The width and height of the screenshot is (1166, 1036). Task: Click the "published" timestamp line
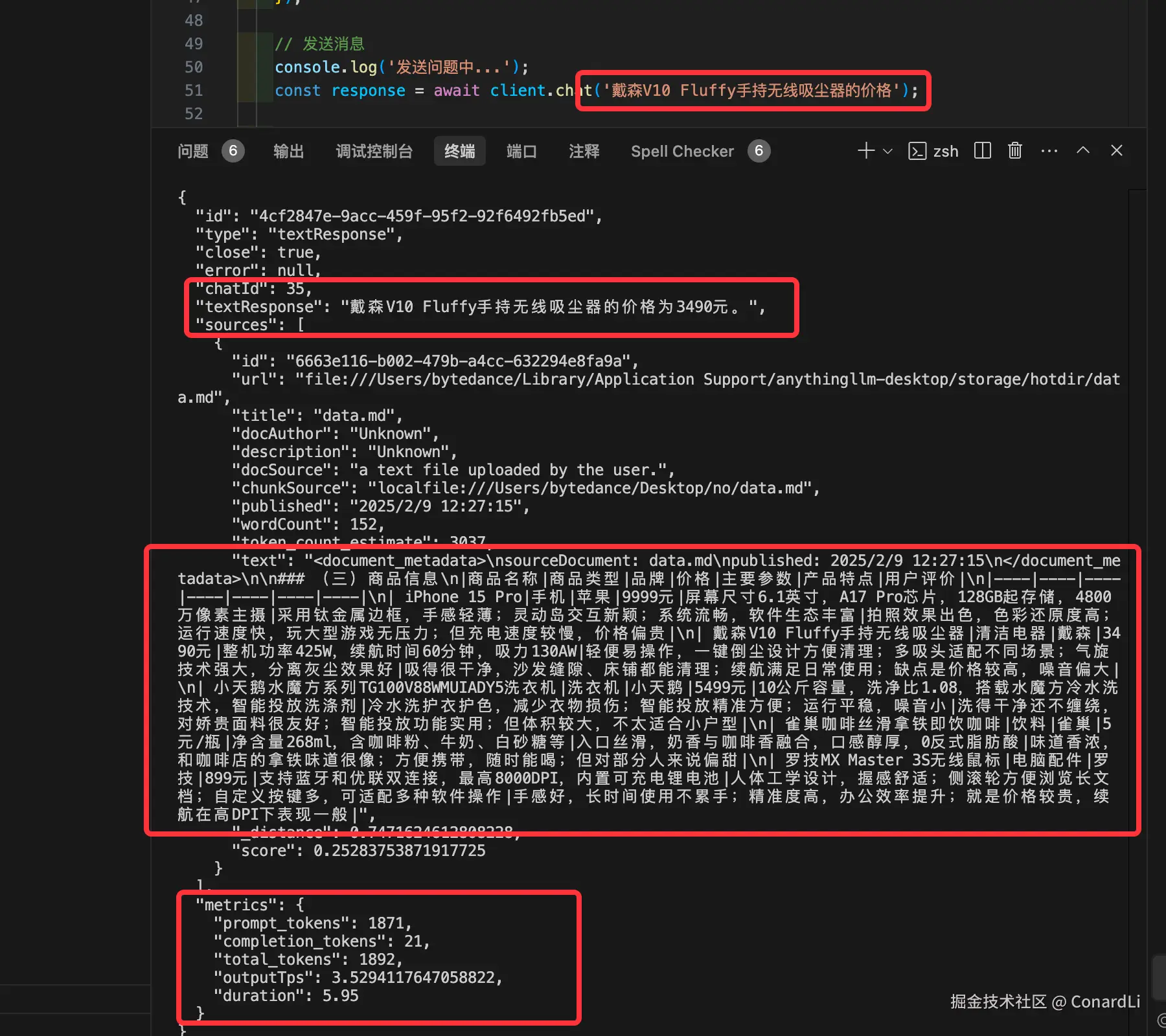coord(380,506)
